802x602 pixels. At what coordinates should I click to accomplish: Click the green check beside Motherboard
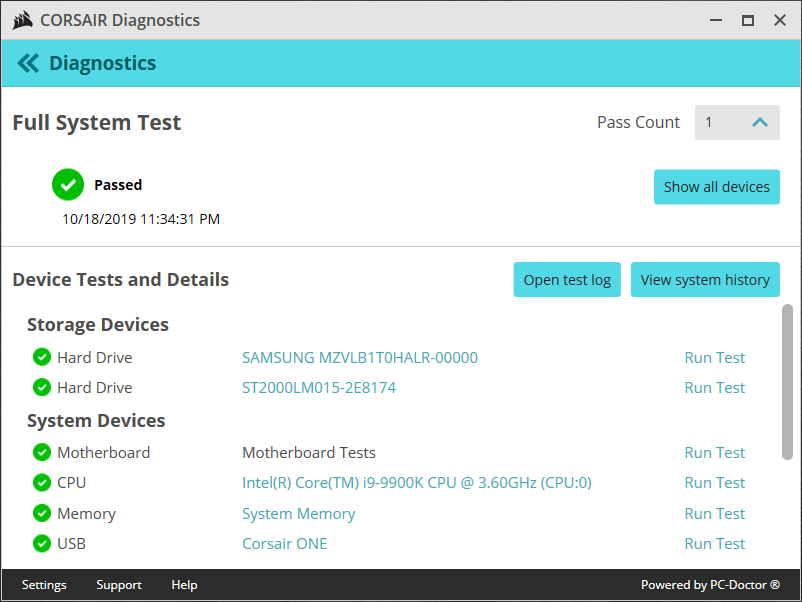pos(42,452)
